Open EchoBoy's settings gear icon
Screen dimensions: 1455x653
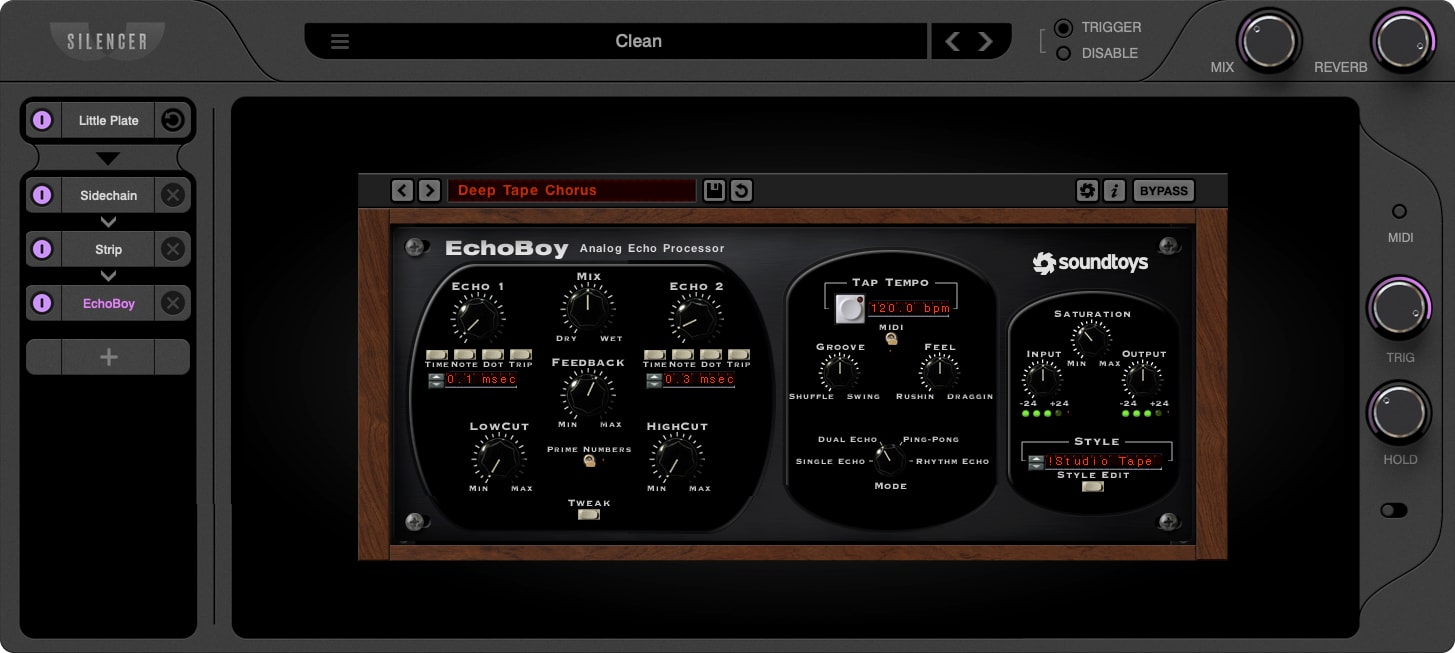[x=1086, y=190]
